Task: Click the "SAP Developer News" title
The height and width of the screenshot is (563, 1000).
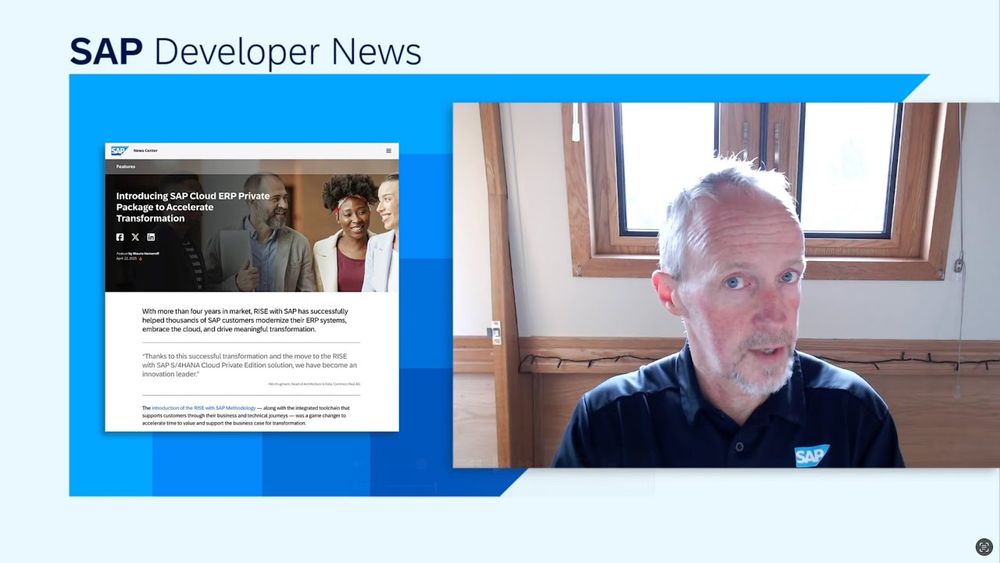Action: tap(246, 52)
